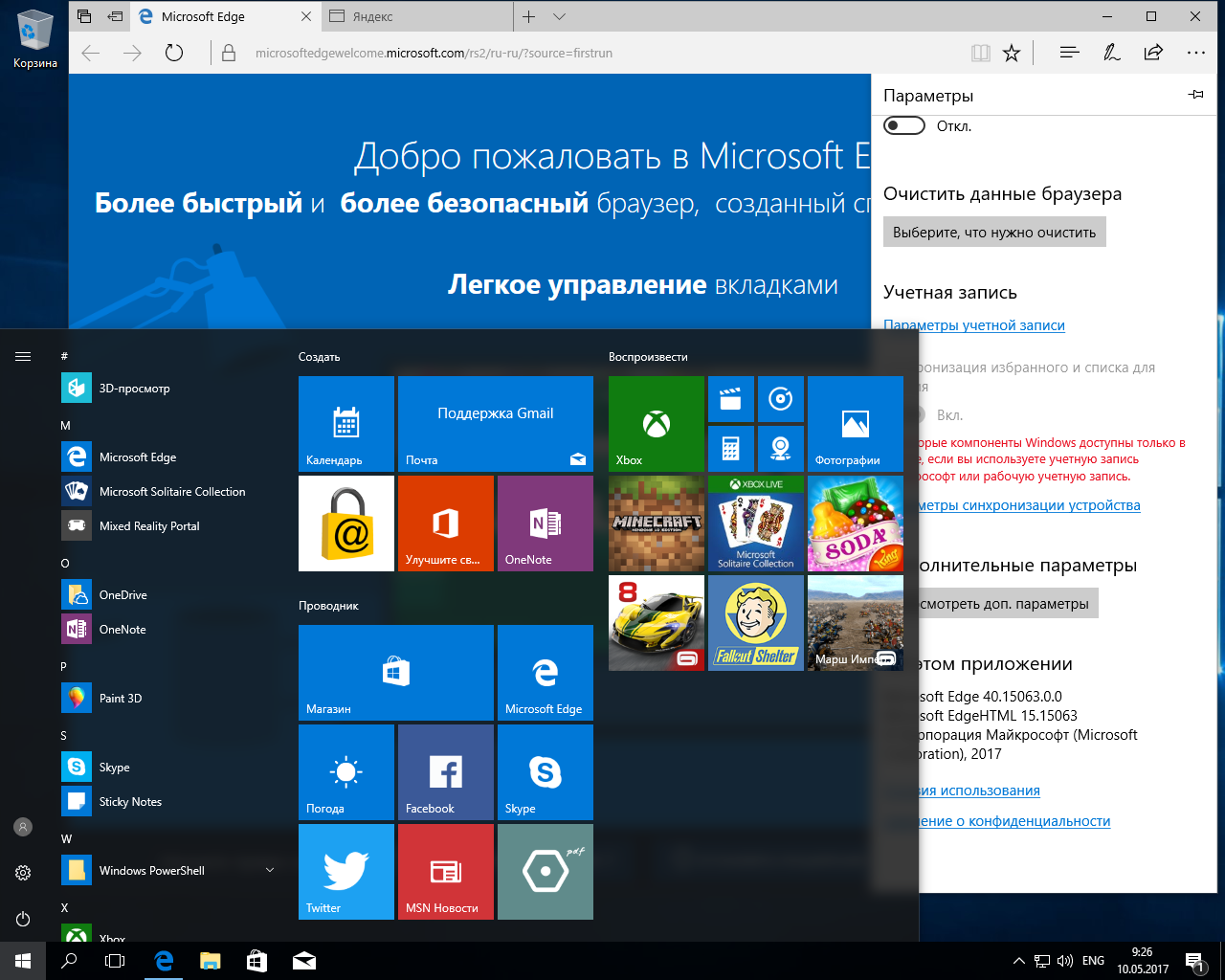Image resolution: width=1225 pixels, height=980 pixels.
Task: Open the Edge more actions menu
Action: [1196, 53]
